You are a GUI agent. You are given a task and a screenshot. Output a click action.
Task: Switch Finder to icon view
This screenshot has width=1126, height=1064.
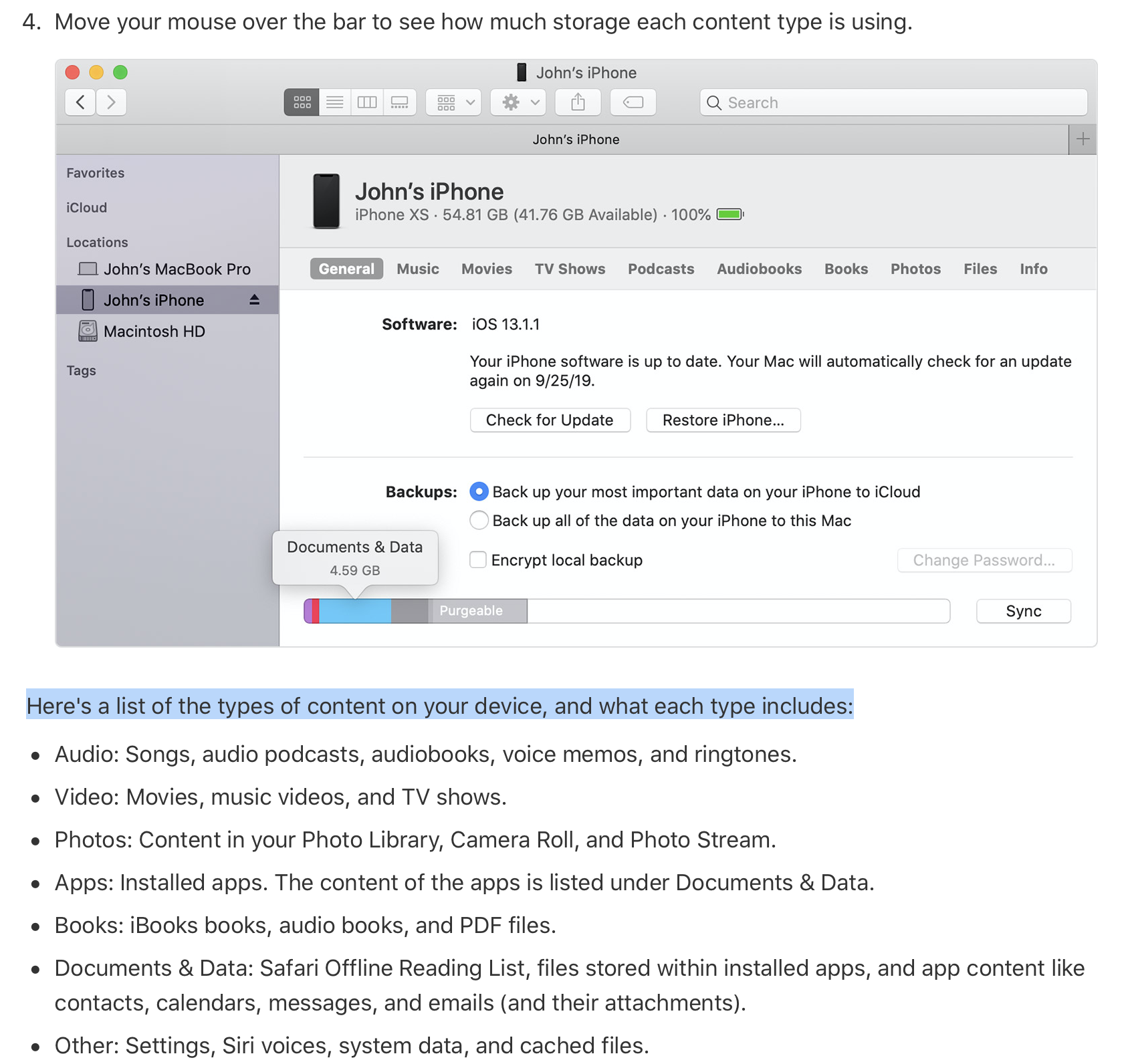(x=302, y=102)
